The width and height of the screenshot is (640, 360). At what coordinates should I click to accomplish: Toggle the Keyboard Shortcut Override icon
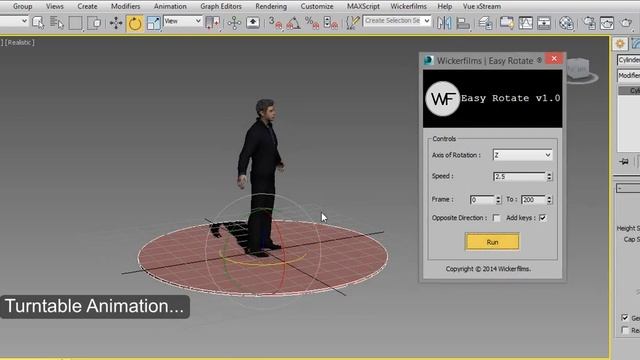[x=253, y=23]
